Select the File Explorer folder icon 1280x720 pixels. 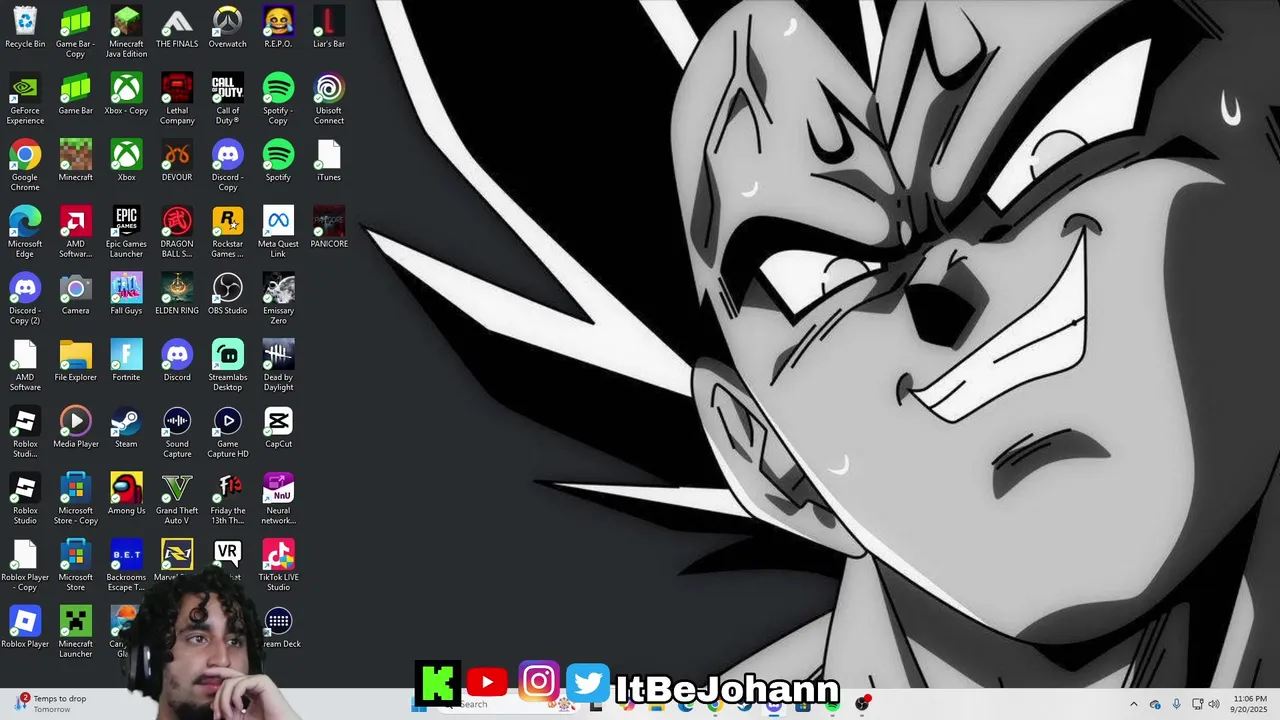click(75, 360)
